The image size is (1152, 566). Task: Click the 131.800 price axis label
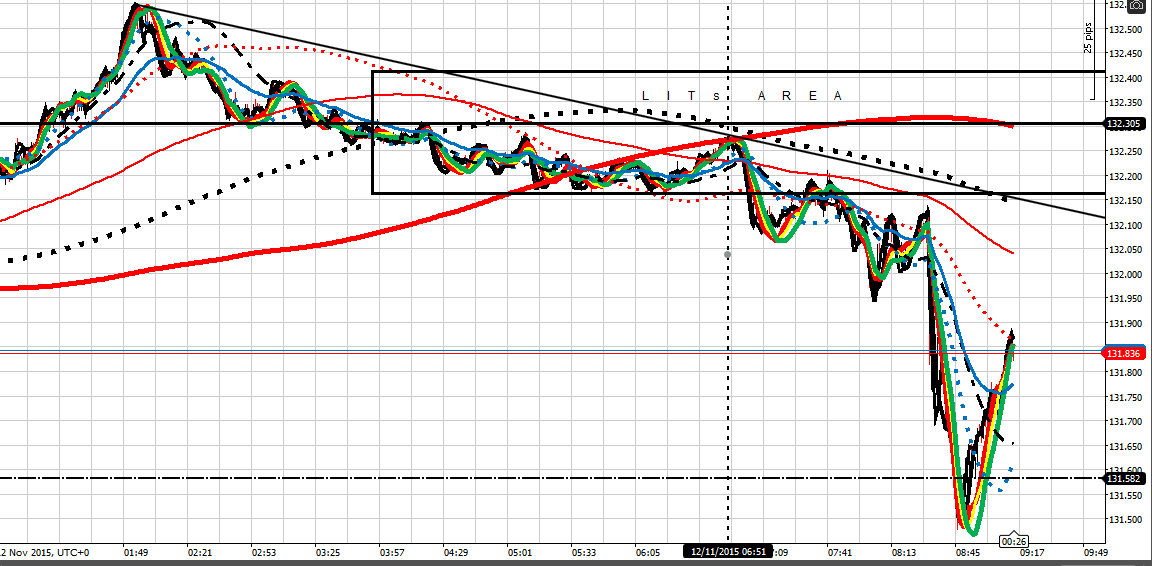pos(1126,373)
